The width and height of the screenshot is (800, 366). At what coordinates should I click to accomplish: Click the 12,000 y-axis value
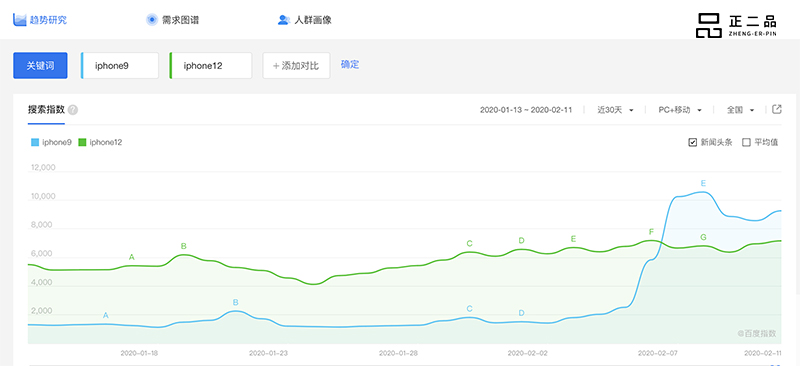pyautogui.click(x=42, y=167)
